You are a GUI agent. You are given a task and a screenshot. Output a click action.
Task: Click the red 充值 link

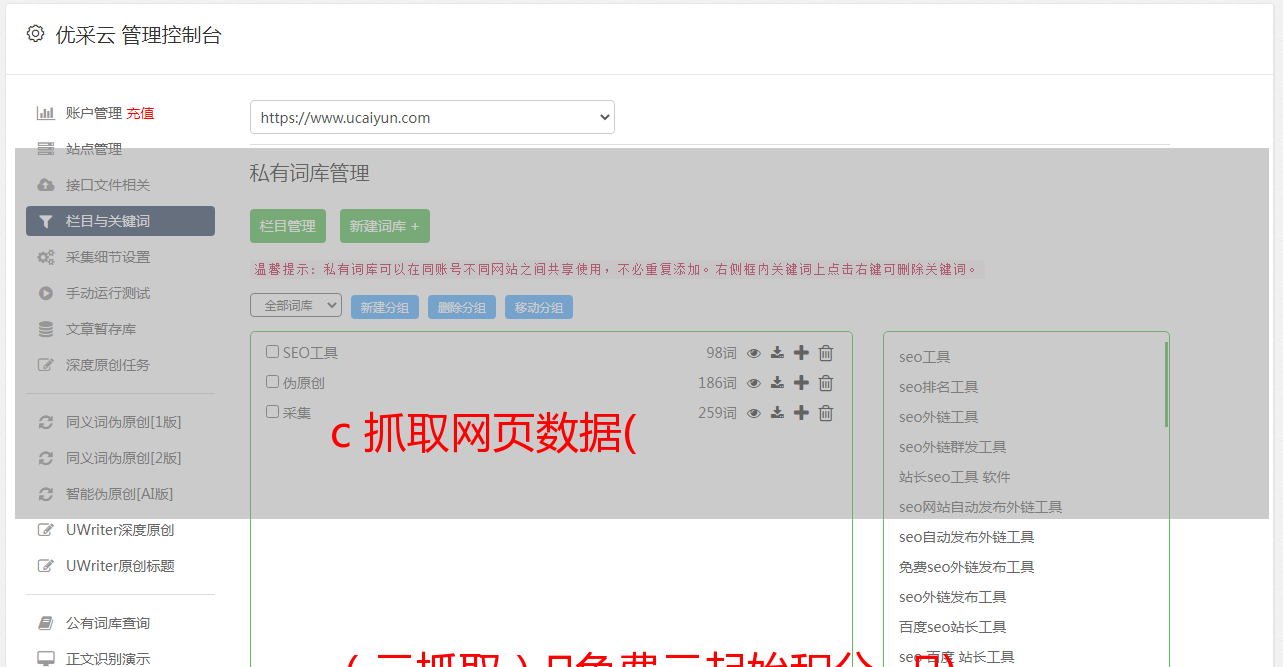point(140,113)
